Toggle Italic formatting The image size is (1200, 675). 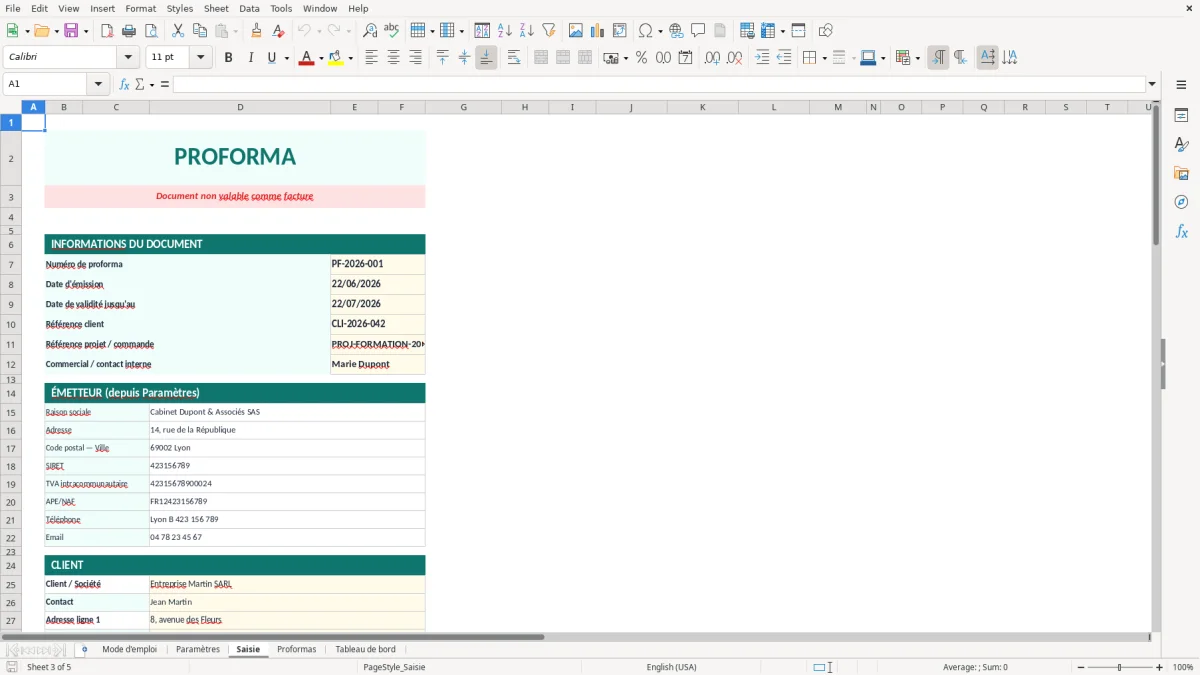(x=251, y=58)
